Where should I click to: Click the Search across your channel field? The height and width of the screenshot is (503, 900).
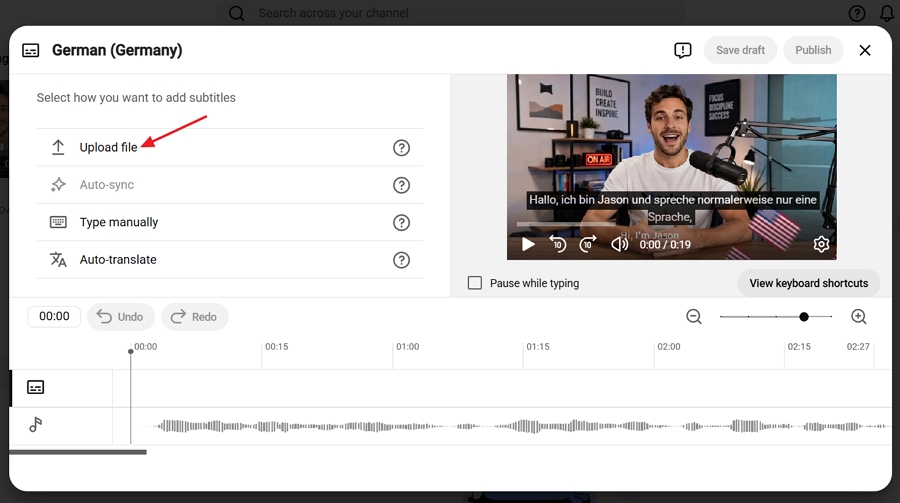(451, 13)
